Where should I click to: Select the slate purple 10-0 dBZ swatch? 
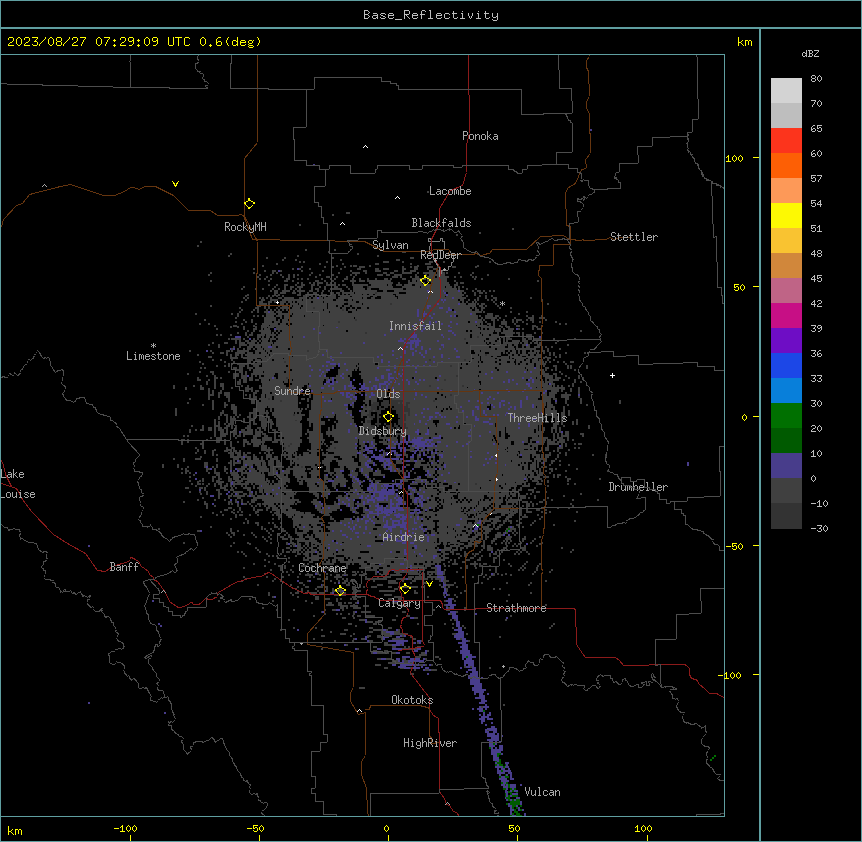point(786,466)
